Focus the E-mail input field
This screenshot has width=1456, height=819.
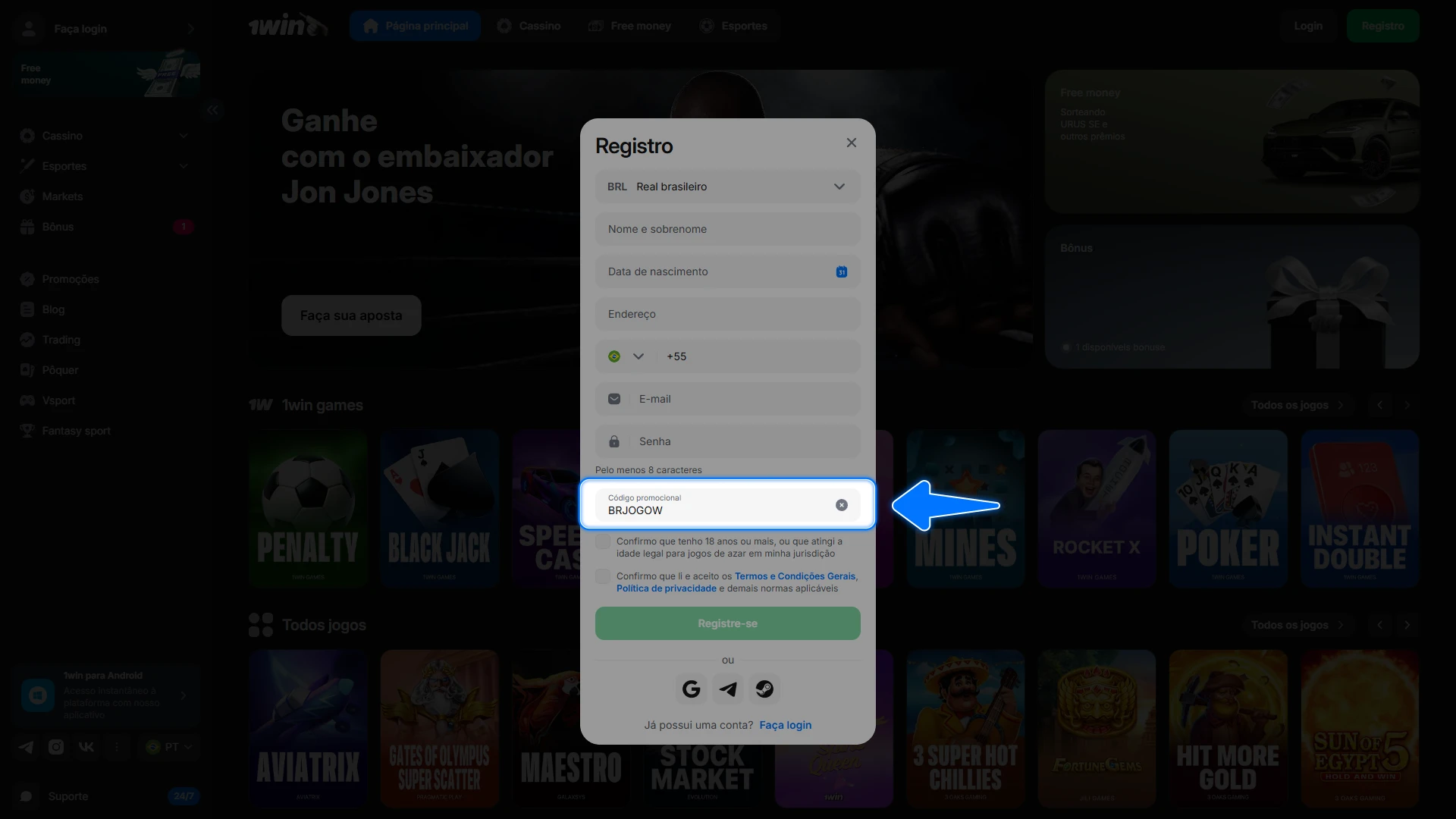tap(728, 399)
